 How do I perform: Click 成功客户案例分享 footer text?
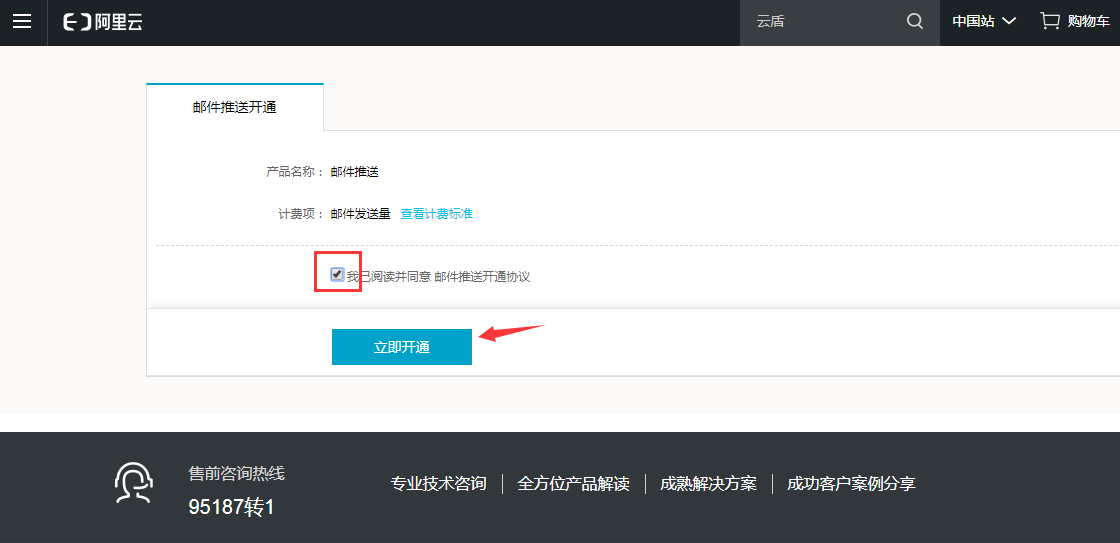pos(851,484)
